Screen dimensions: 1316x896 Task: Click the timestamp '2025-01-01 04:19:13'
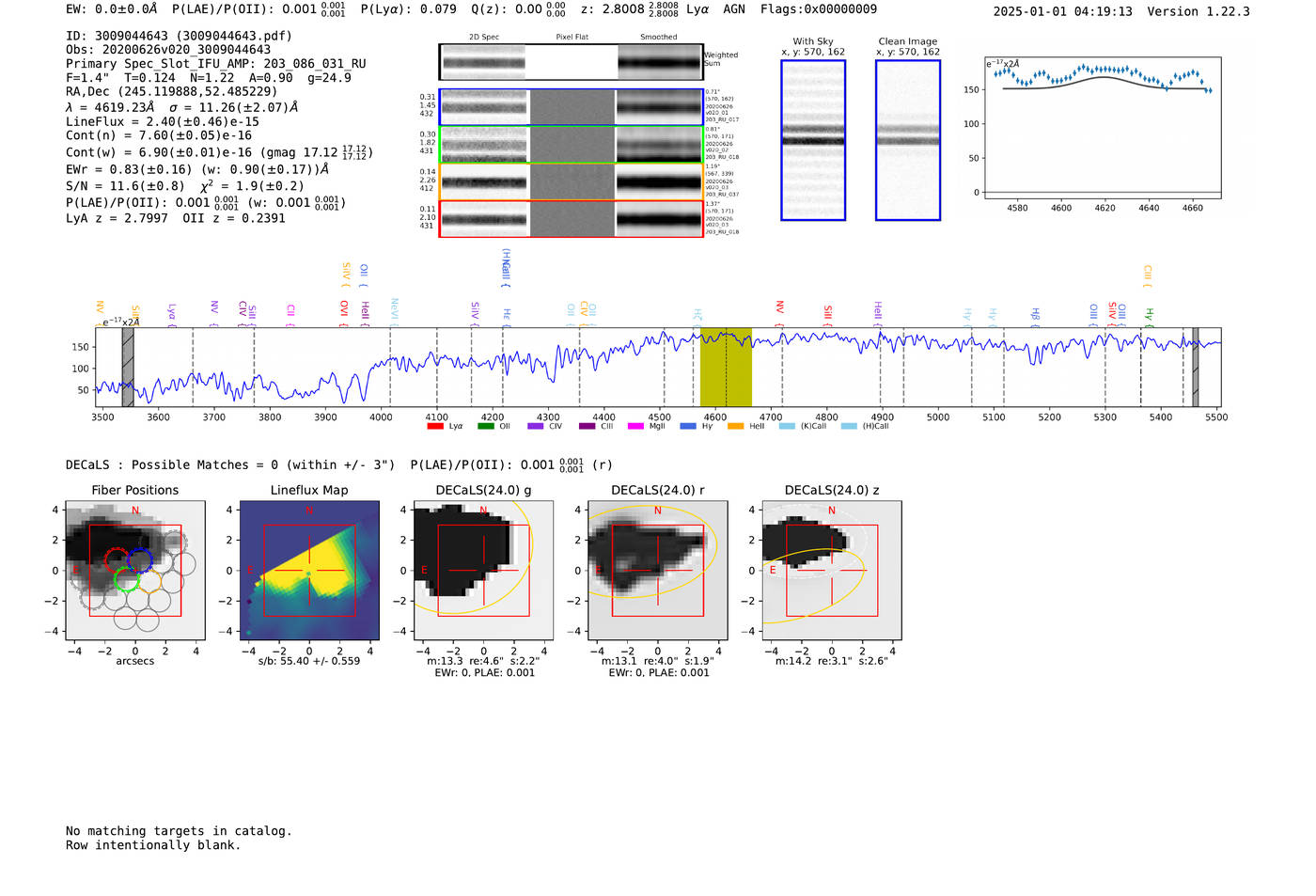1063,11
